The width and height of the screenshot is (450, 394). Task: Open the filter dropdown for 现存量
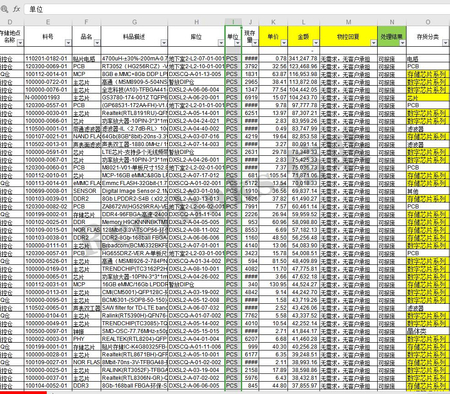point(255,43)
